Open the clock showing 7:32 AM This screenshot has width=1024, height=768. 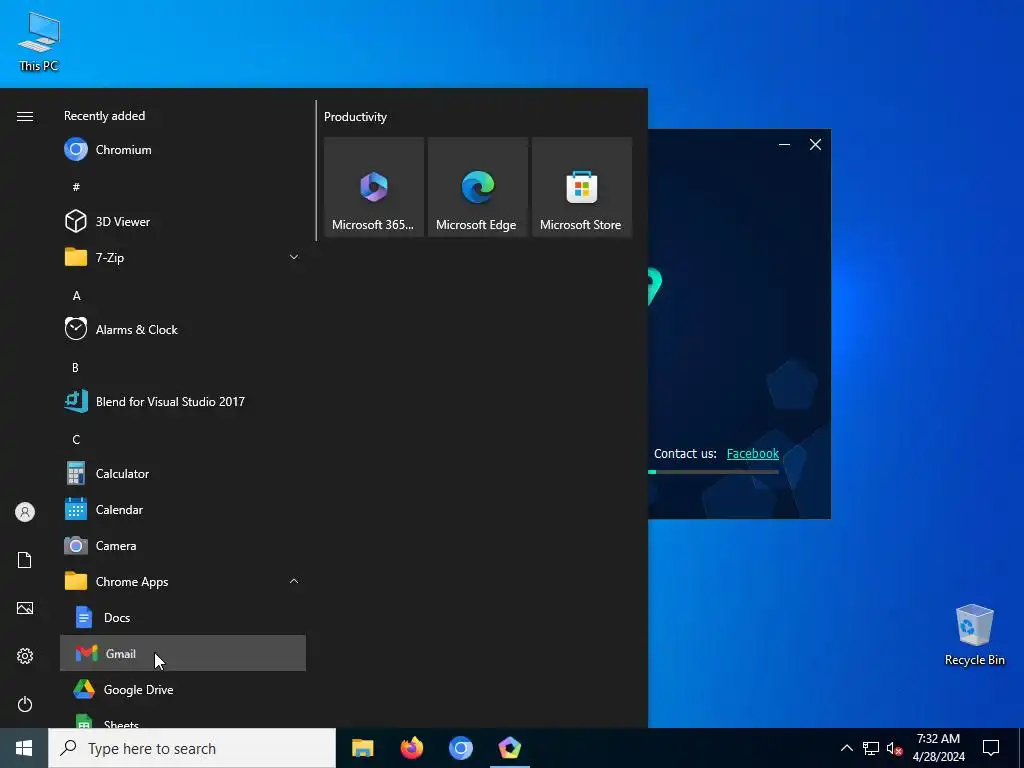click(938, 748)
